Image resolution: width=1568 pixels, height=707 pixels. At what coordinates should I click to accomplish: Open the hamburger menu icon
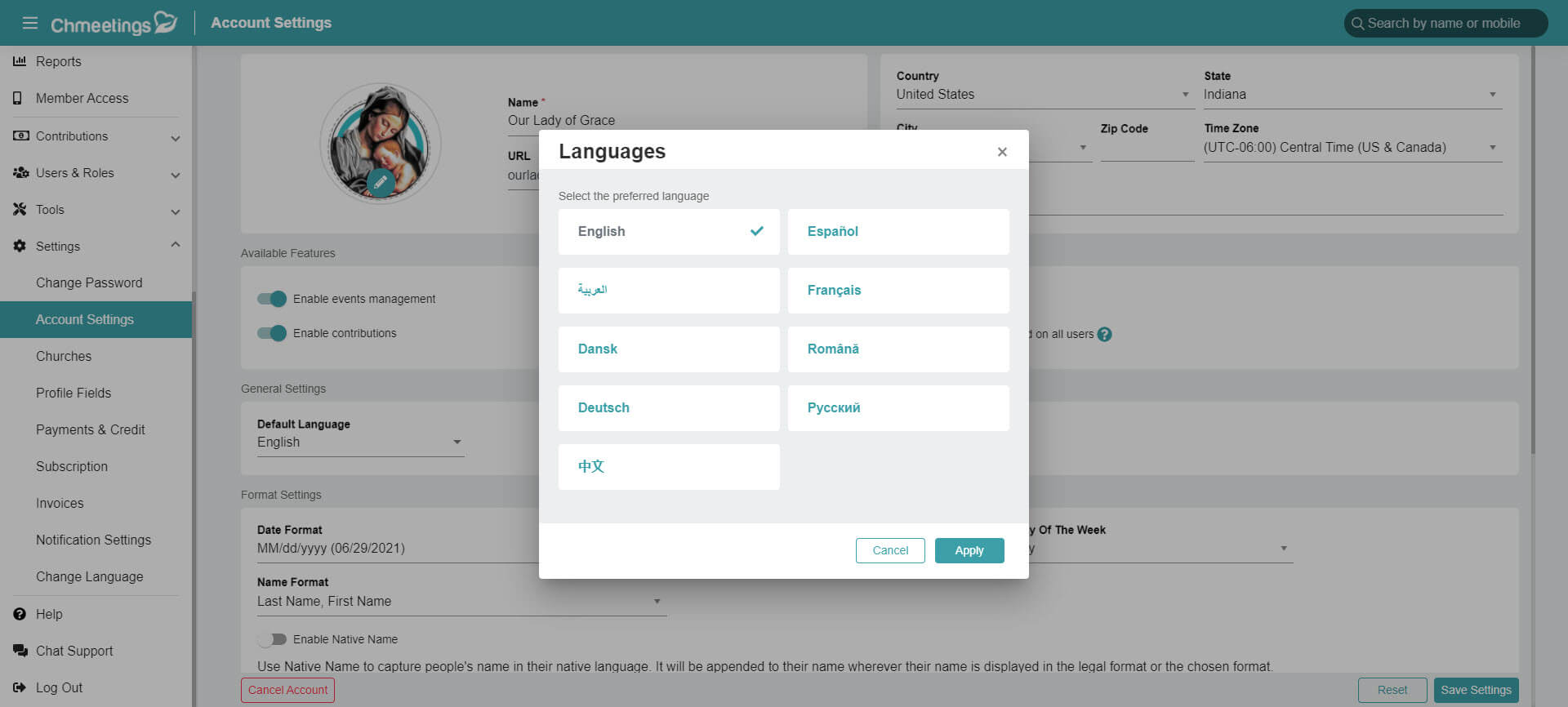(x=30, y=23)
